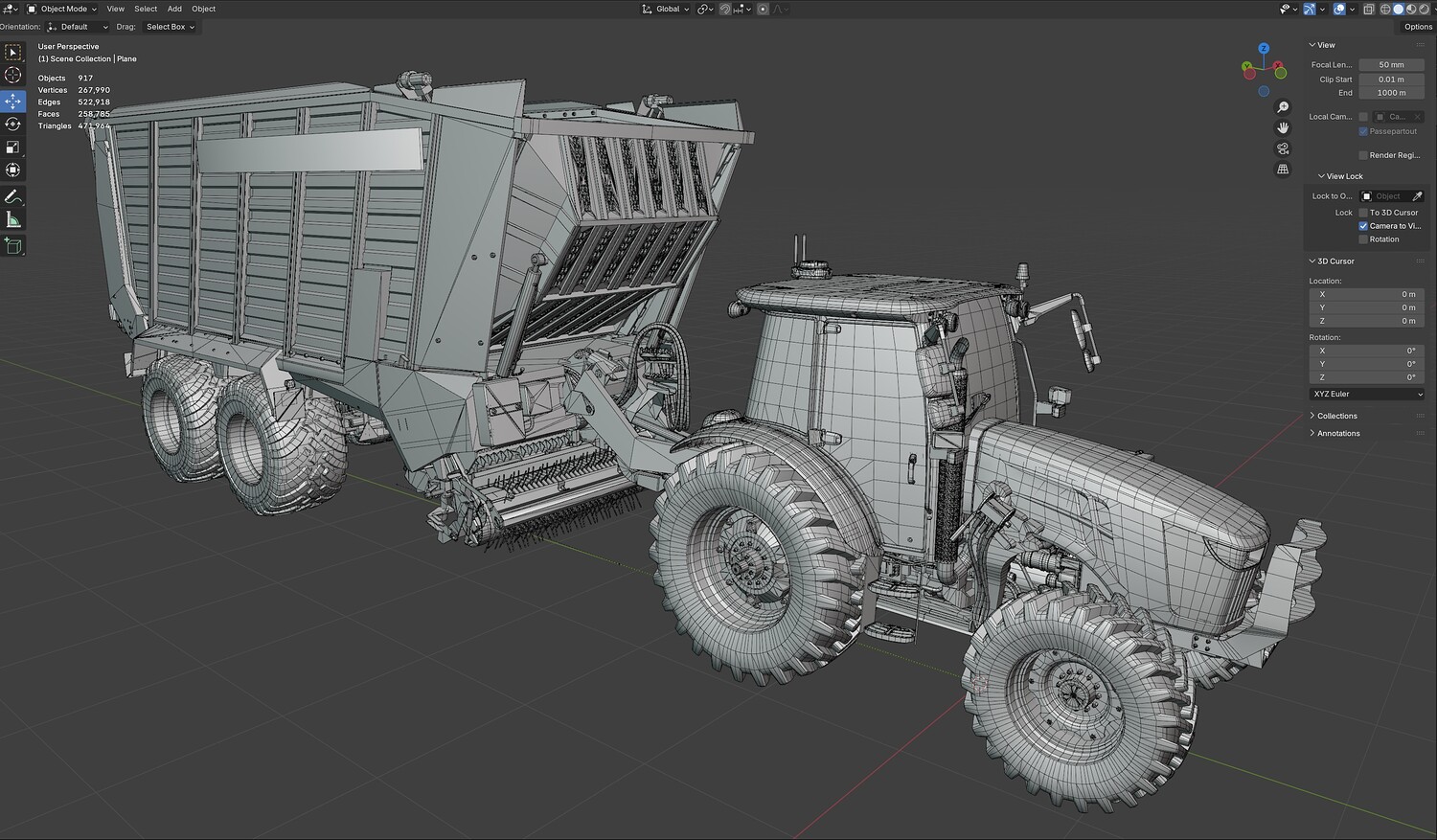Screen dimensions: 1437x840
Task: Click the 3D Cursor Location Z field
Action: [x=1367, y=321]
